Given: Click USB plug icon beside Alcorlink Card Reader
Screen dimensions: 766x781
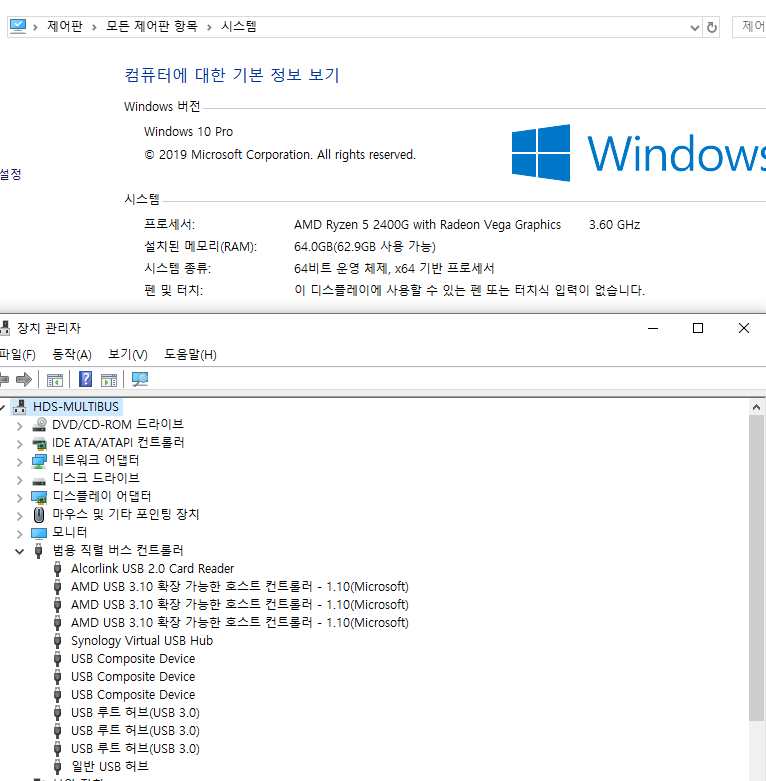Looking at the screenshot, I should pos(58,569).
